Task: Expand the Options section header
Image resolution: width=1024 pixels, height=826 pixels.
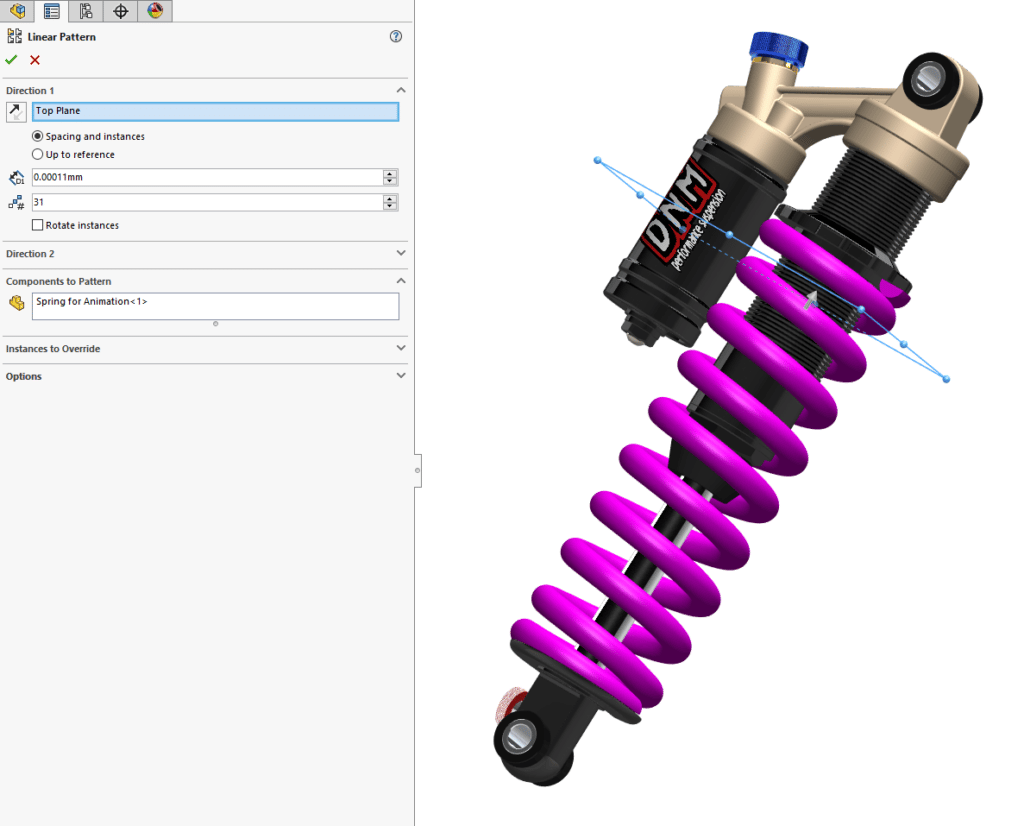Action: tap(401, 375)
